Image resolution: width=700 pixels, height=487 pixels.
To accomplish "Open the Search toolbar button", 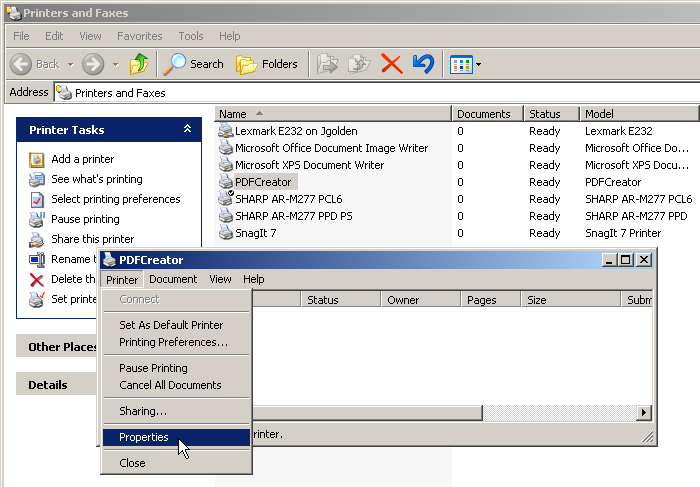I will tap(194, 64).
